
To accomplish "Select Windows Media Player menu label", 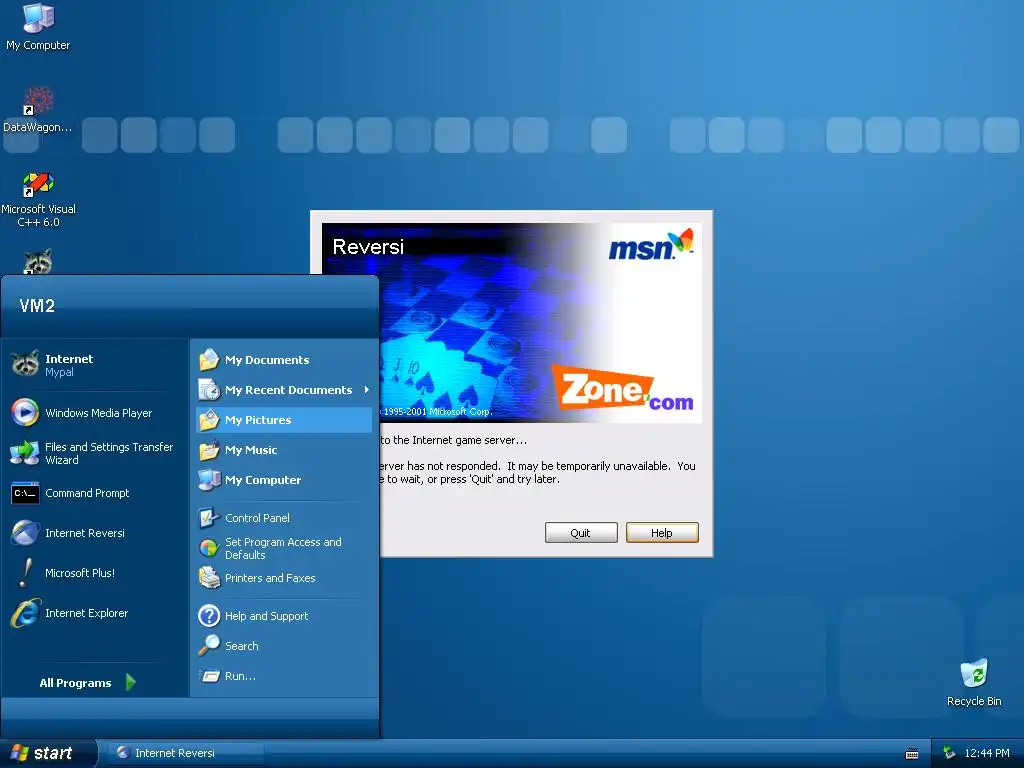I will tap(99, 413).
